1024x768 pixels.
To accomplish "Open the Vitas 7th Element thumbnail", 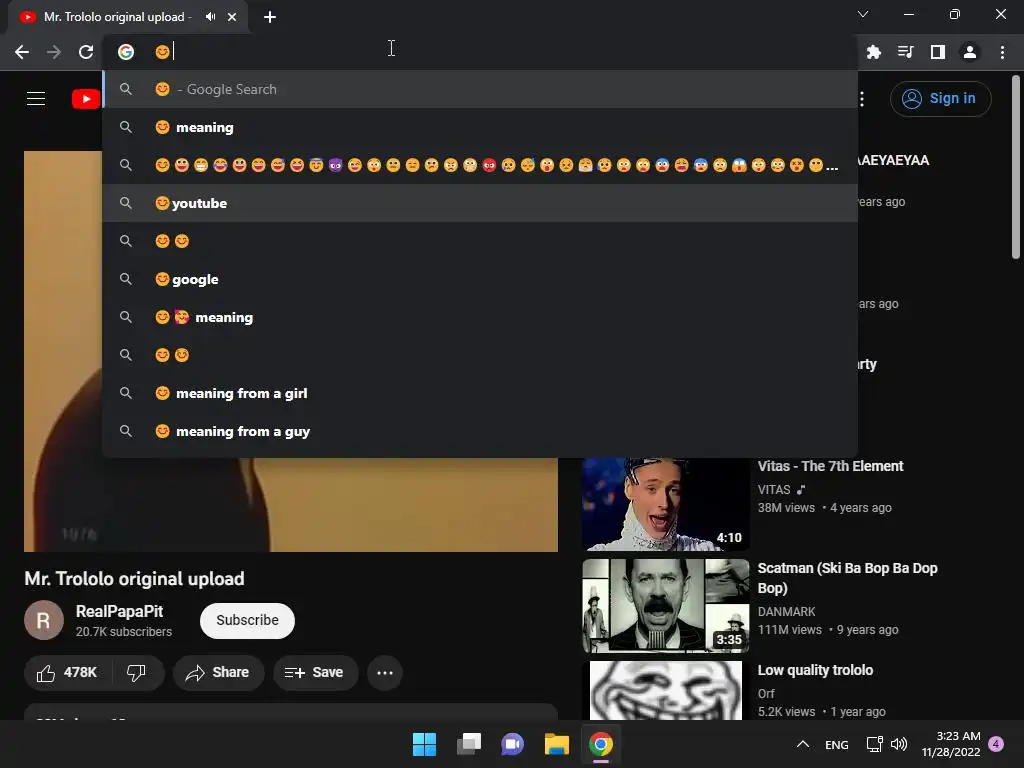I will (x=665, y=504).
